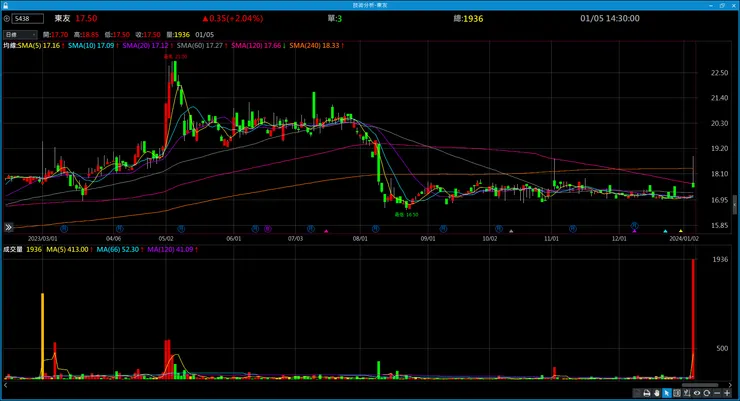Click the timestamp 01/05 14:30:00
The image size is (740, 401).
tap(610, 18)
